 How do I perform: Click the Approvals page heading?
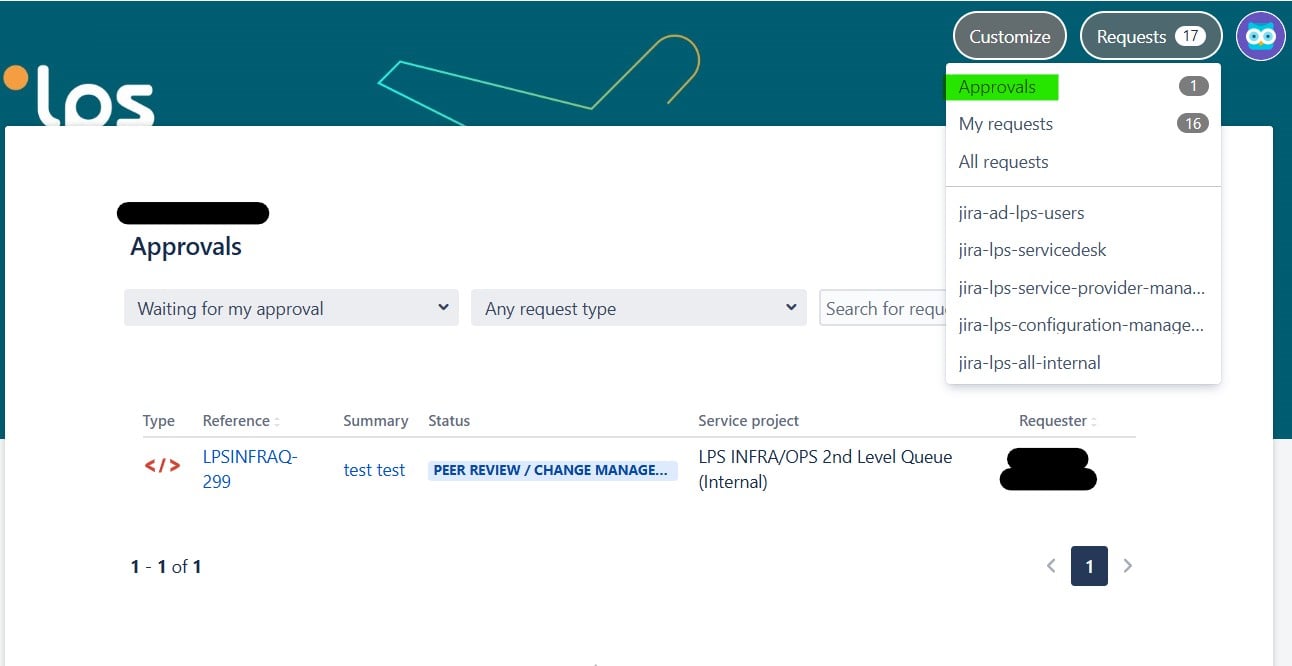[x=186, y=247]
